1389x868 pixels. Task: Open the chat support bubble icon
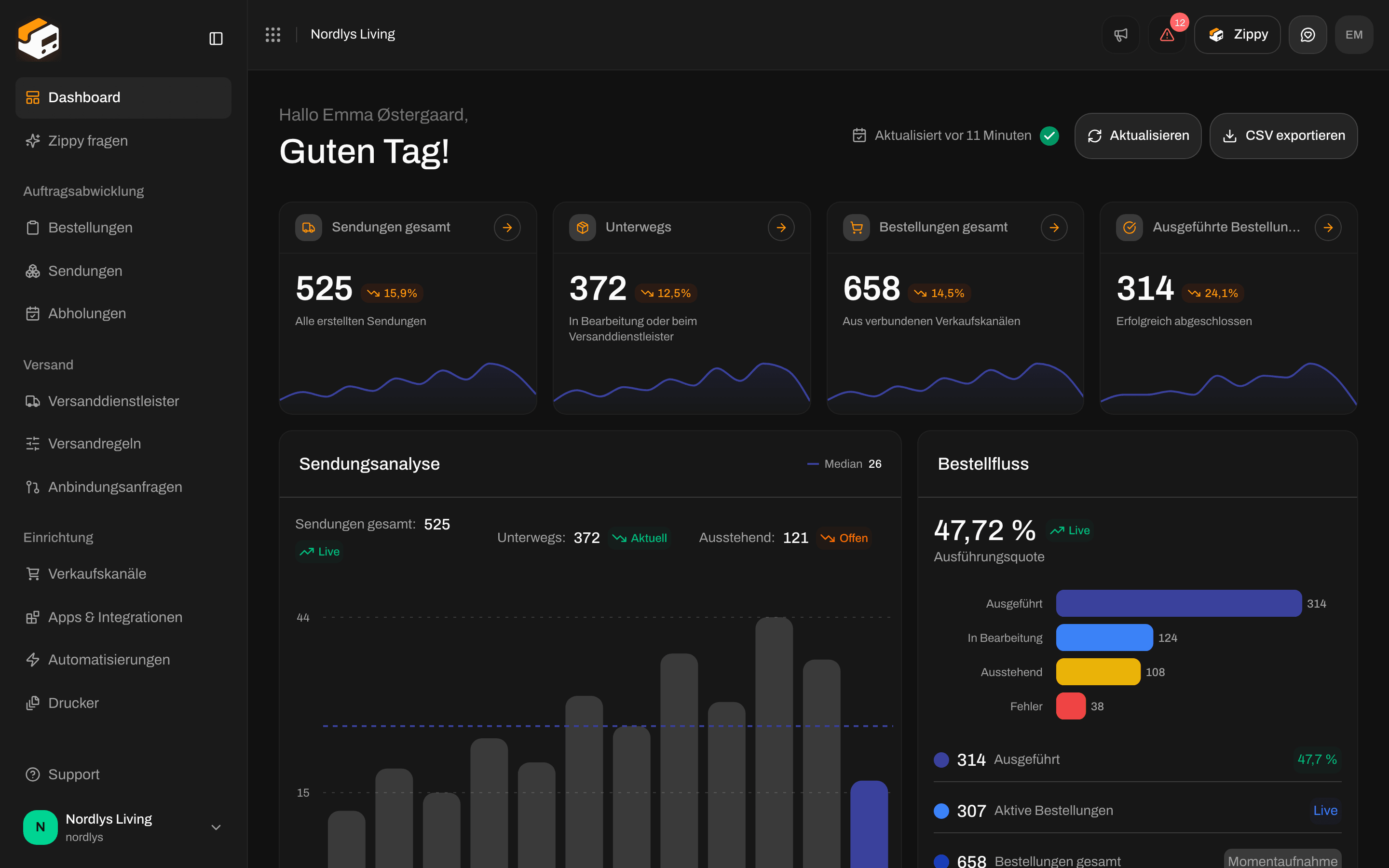click(x=1307, y=34)
